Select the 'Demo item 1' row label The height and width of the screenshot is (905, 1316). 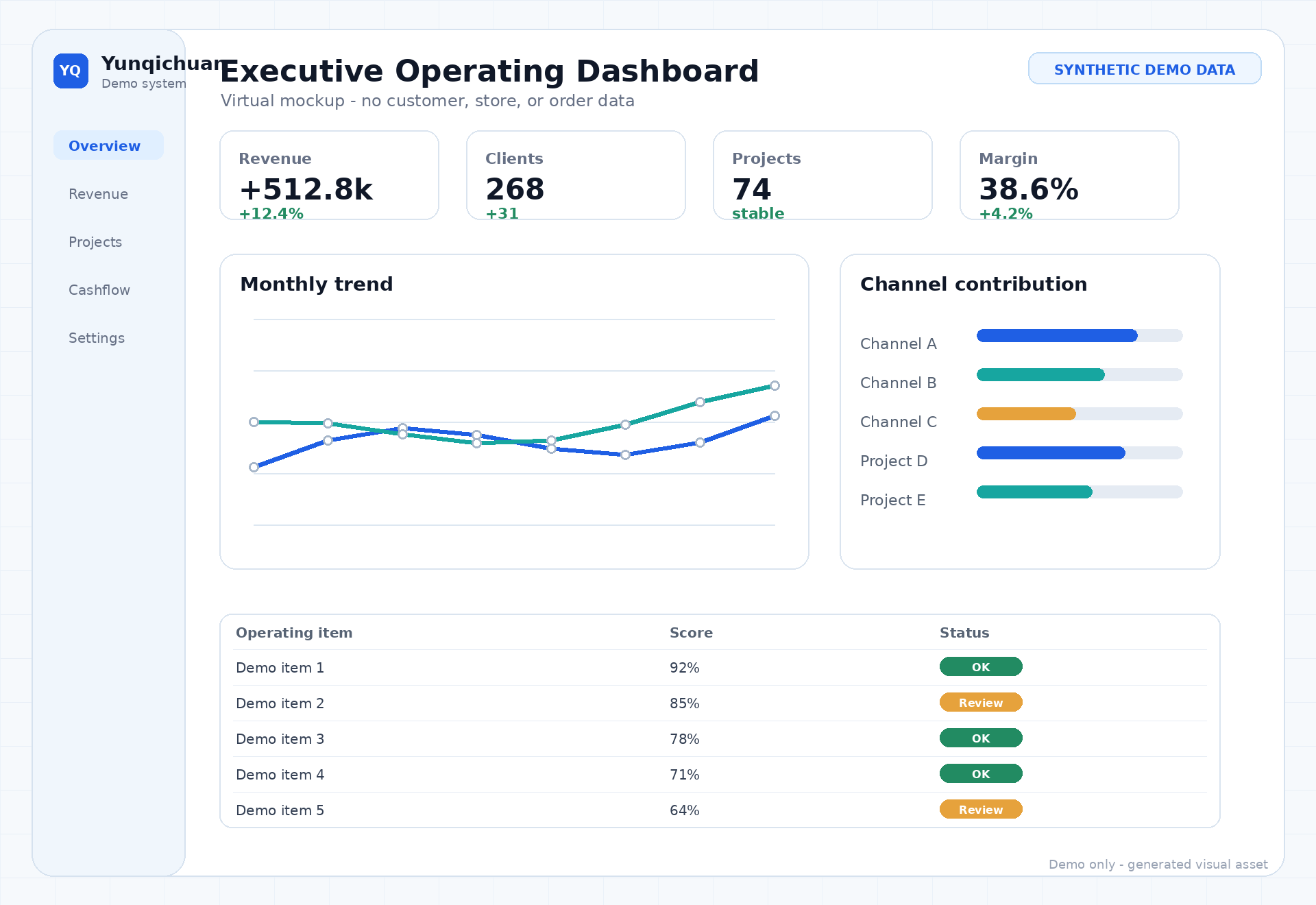(x=280, y=668)
